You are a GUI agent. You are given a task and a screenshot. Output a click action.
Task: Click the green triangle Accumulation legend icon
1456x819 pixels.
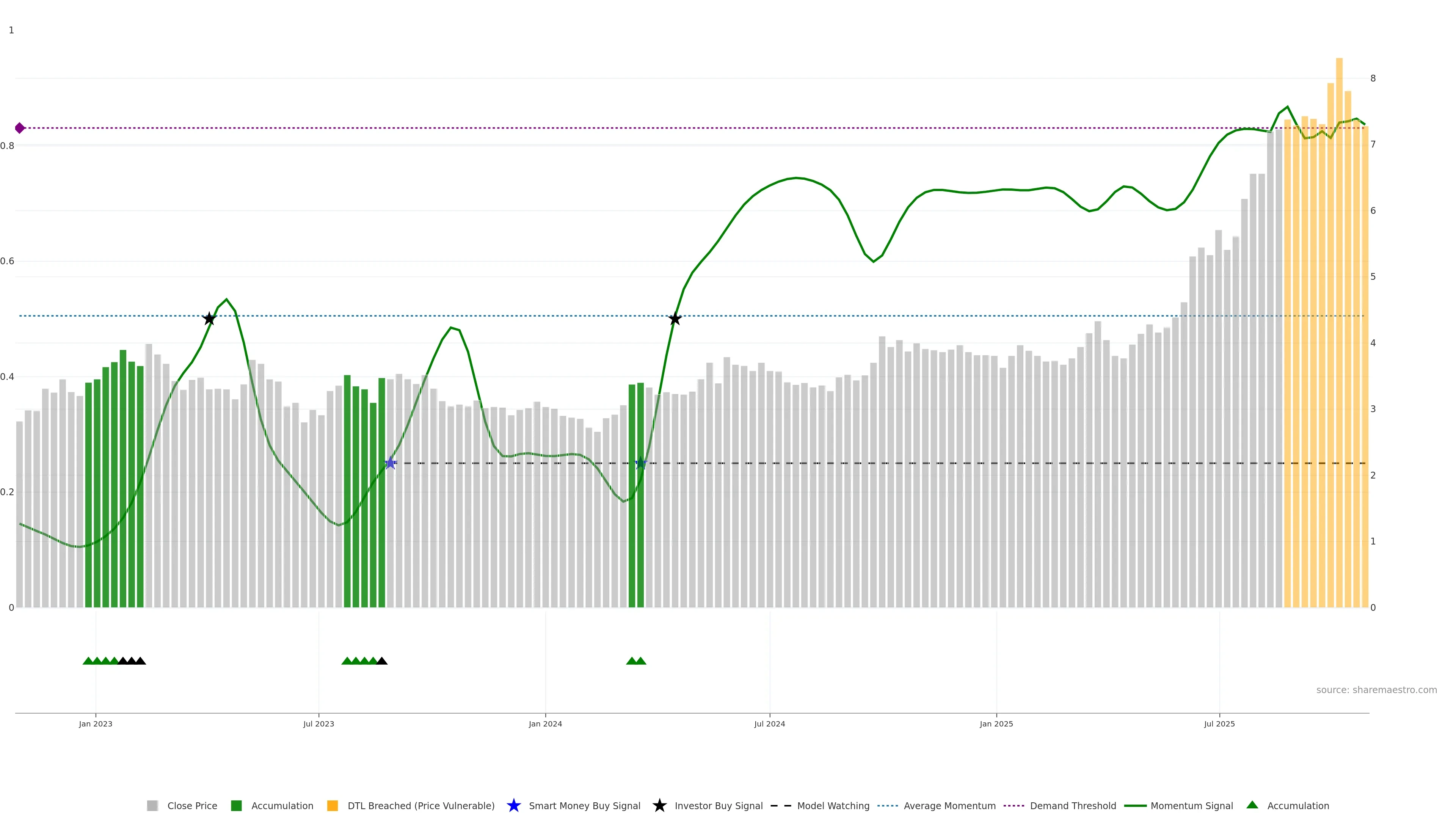(1252, 805)
